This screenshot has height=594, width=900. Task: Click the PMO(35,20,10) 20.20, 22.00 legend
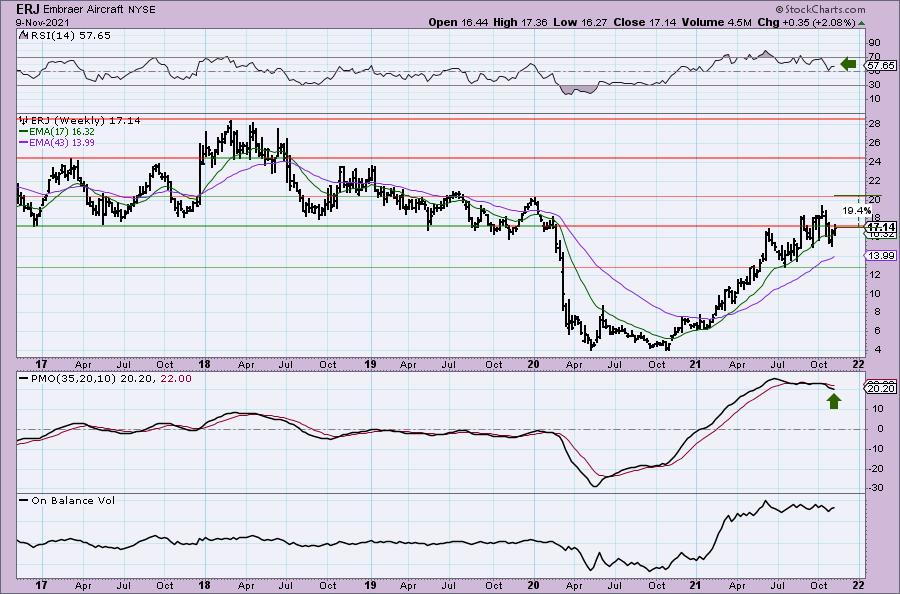point(111,379)
